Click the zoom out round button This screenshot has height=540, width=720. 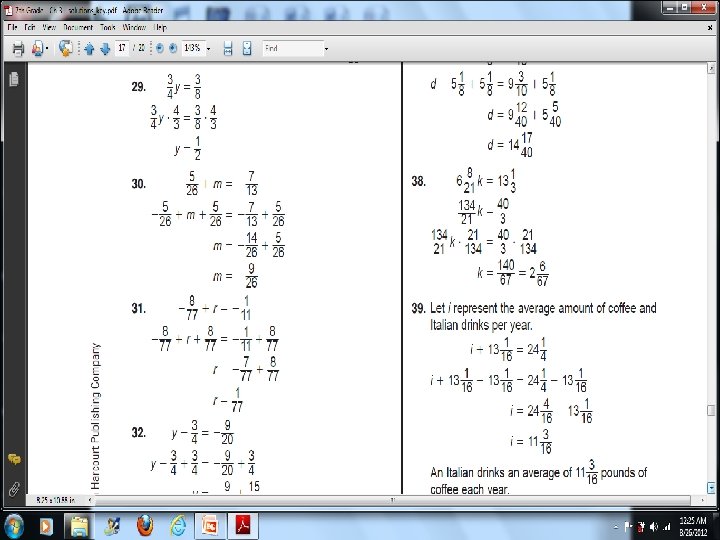point(159,48)
